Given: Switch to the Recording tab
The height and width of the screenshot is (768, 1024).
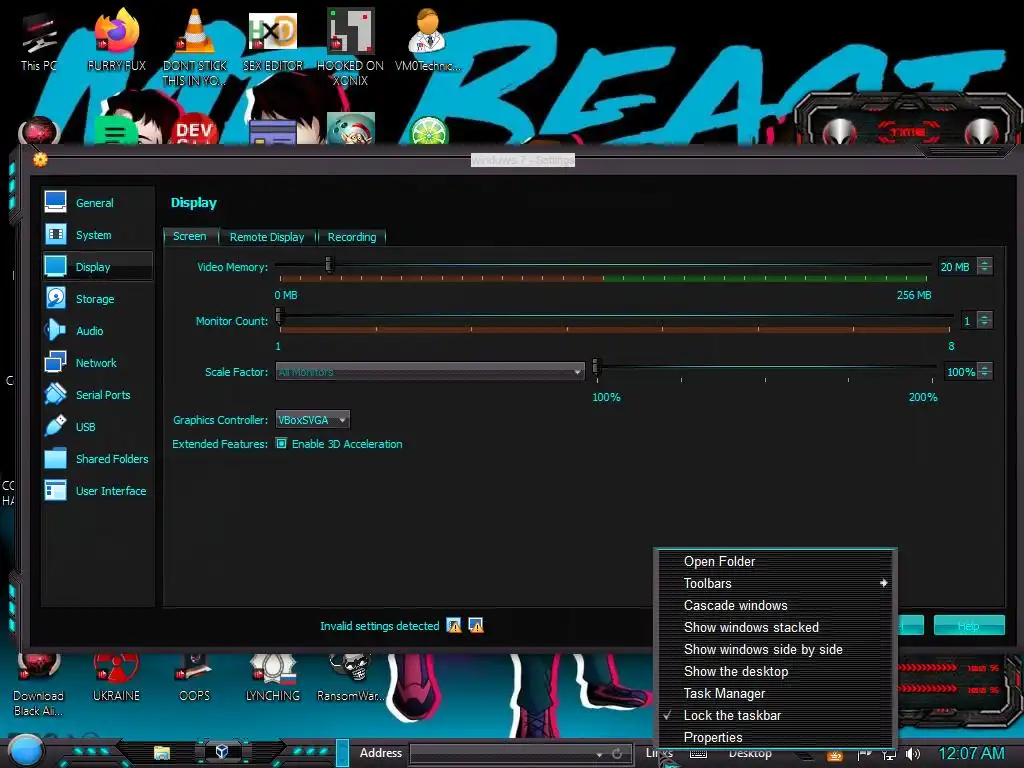Looking at the screenshot, I should [352, 236].
